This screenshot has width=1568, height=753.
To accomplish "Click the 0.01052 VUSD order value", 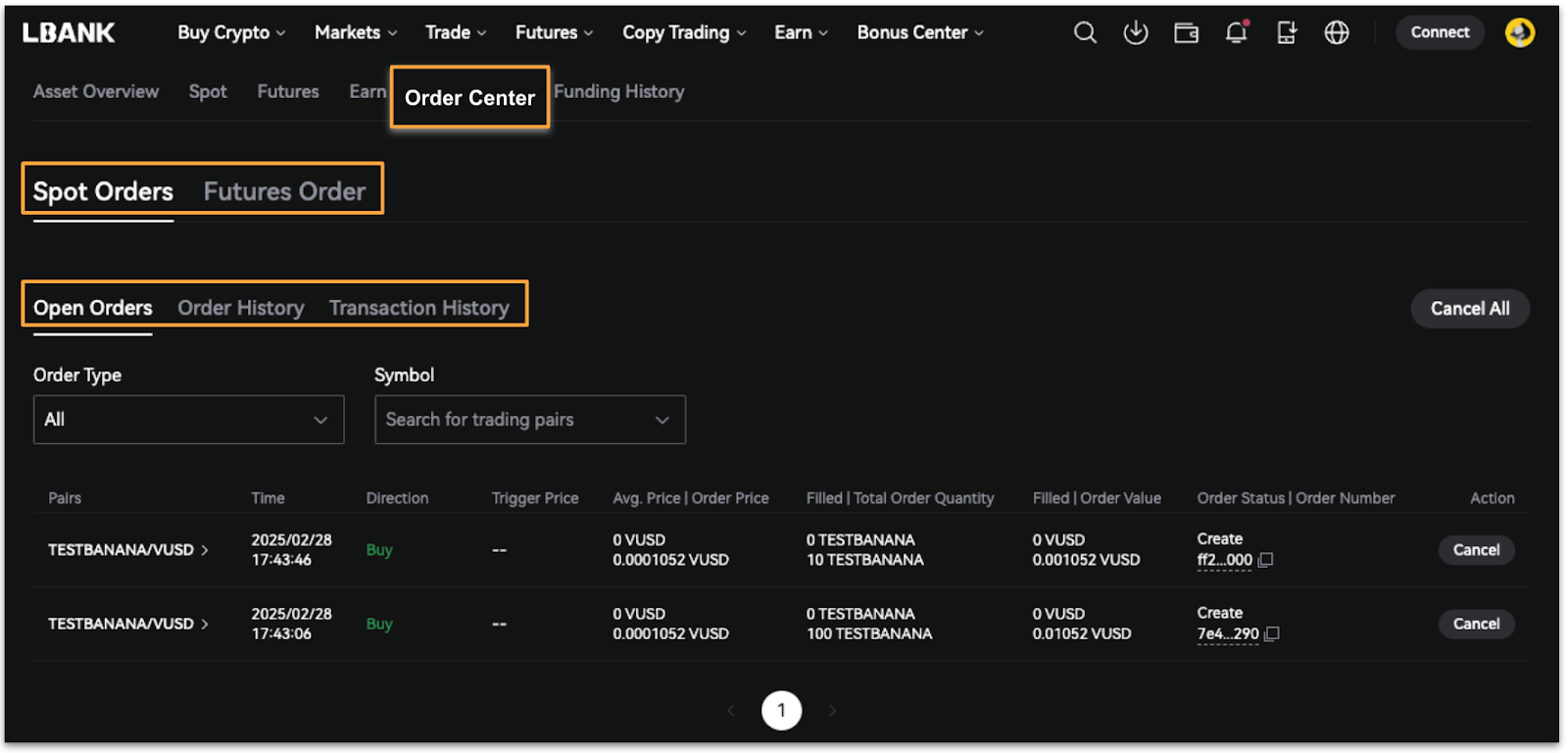I will point(1082,634).
